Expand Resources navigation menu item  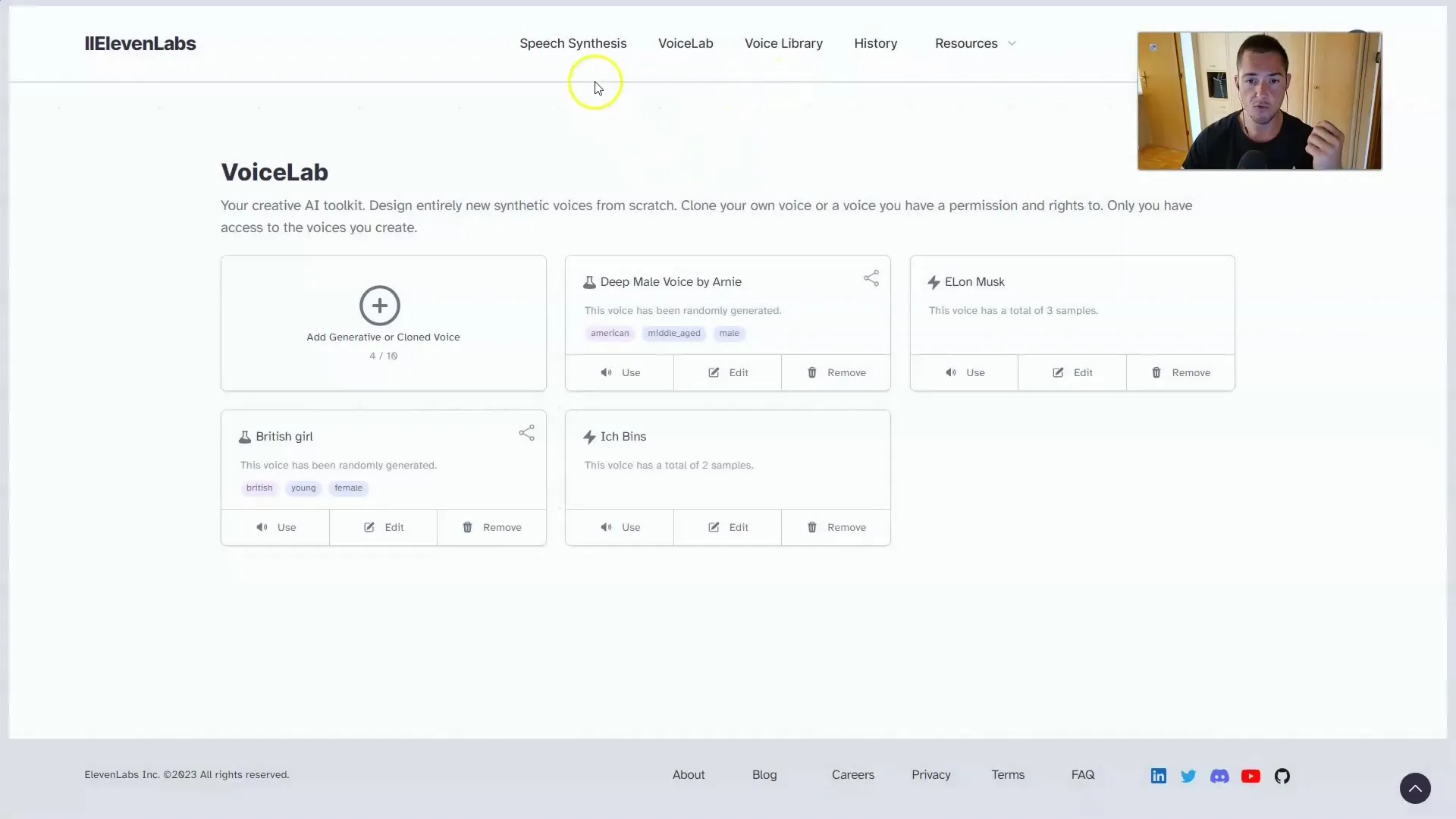point(974,43)
